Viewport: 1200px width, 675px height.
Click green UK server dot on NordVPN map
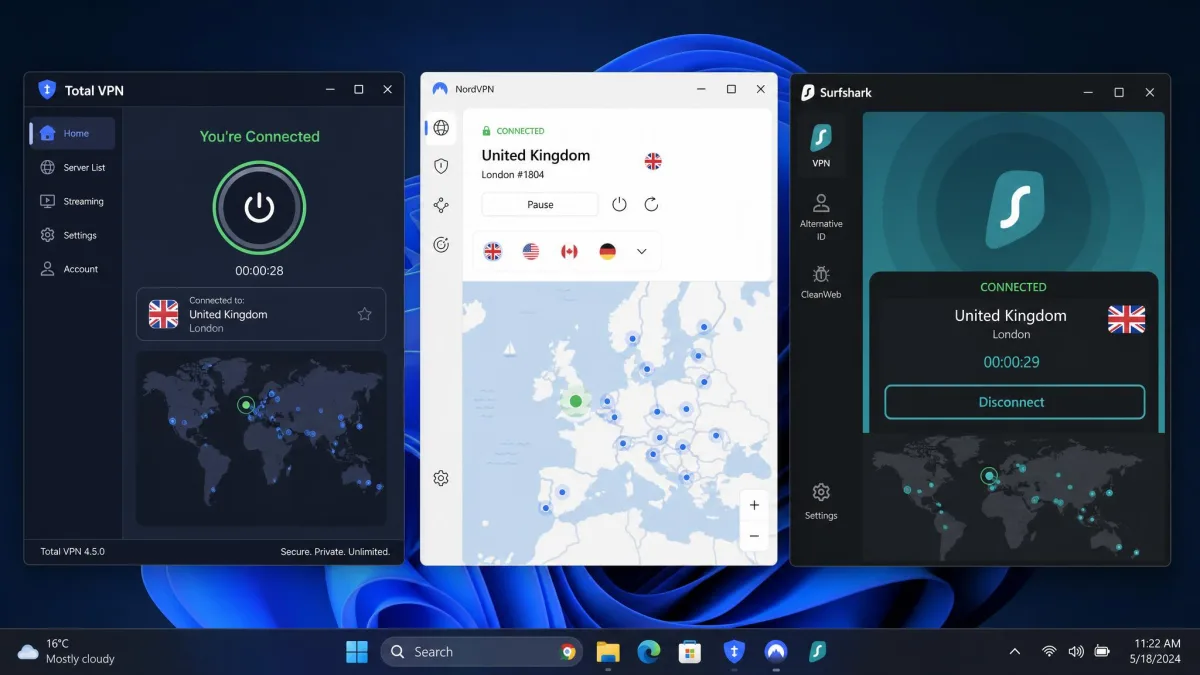(x=576, y=401)
